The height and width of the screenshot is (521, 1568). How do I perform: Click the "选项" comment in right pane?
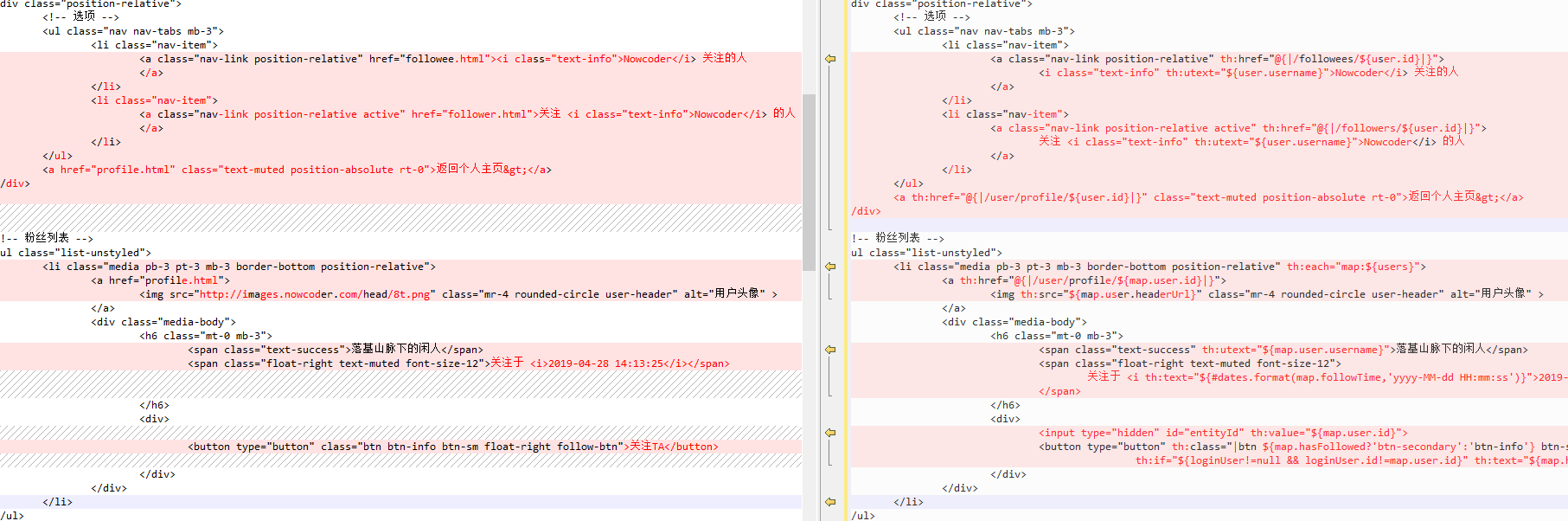pos(932,16)
